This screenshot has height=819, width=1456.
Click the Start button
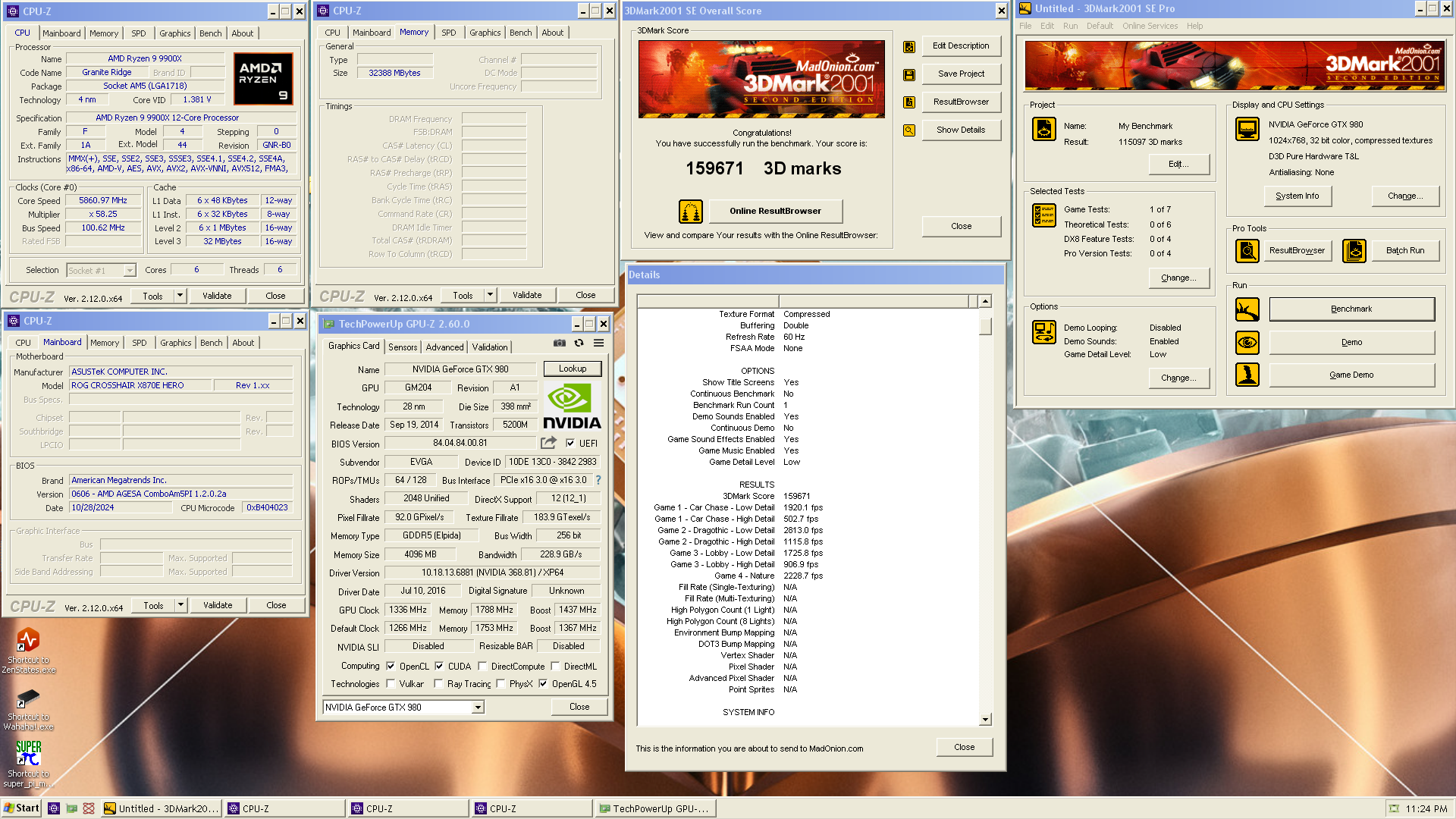tap(21, 808)
